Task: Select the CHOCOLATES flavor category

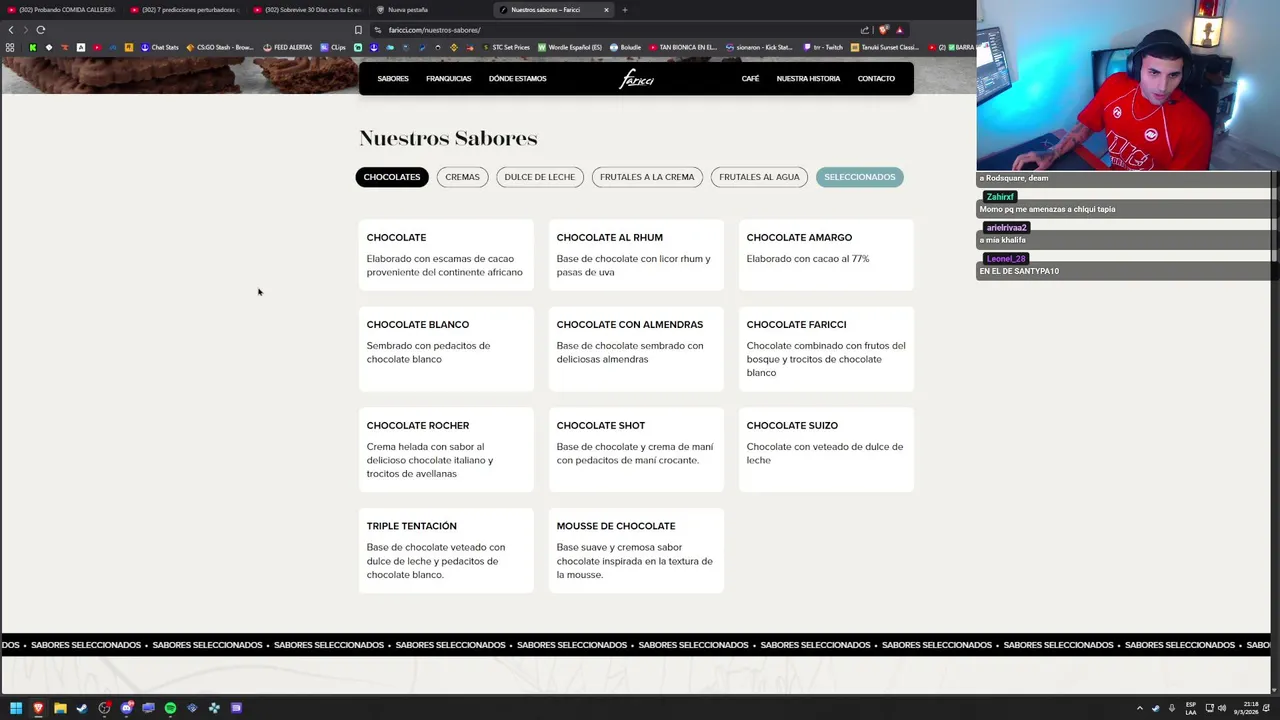Action: (x=392, y=177)
